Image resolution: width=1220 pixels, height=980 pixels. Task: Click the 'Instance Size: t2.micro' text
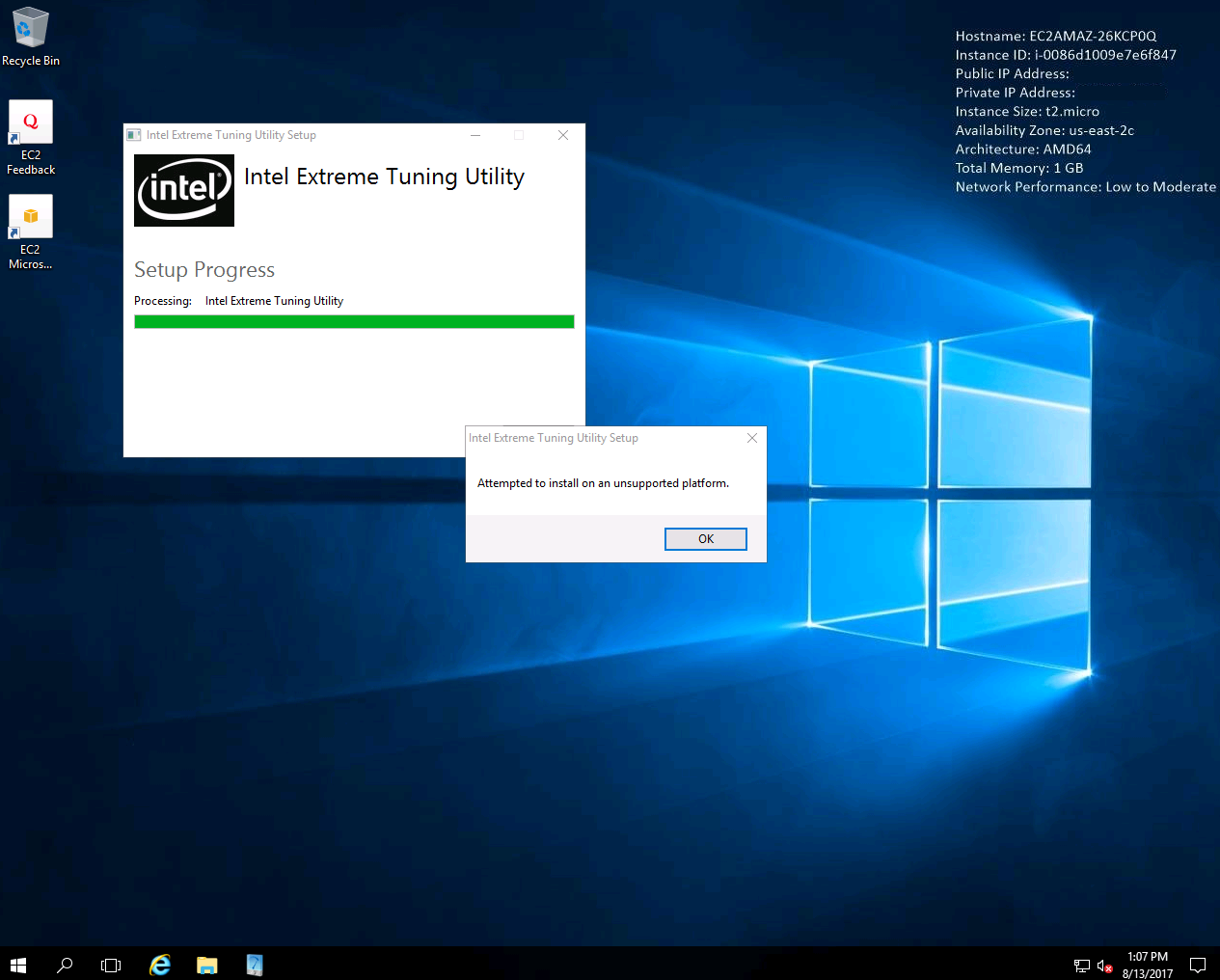pos(1027,112)
